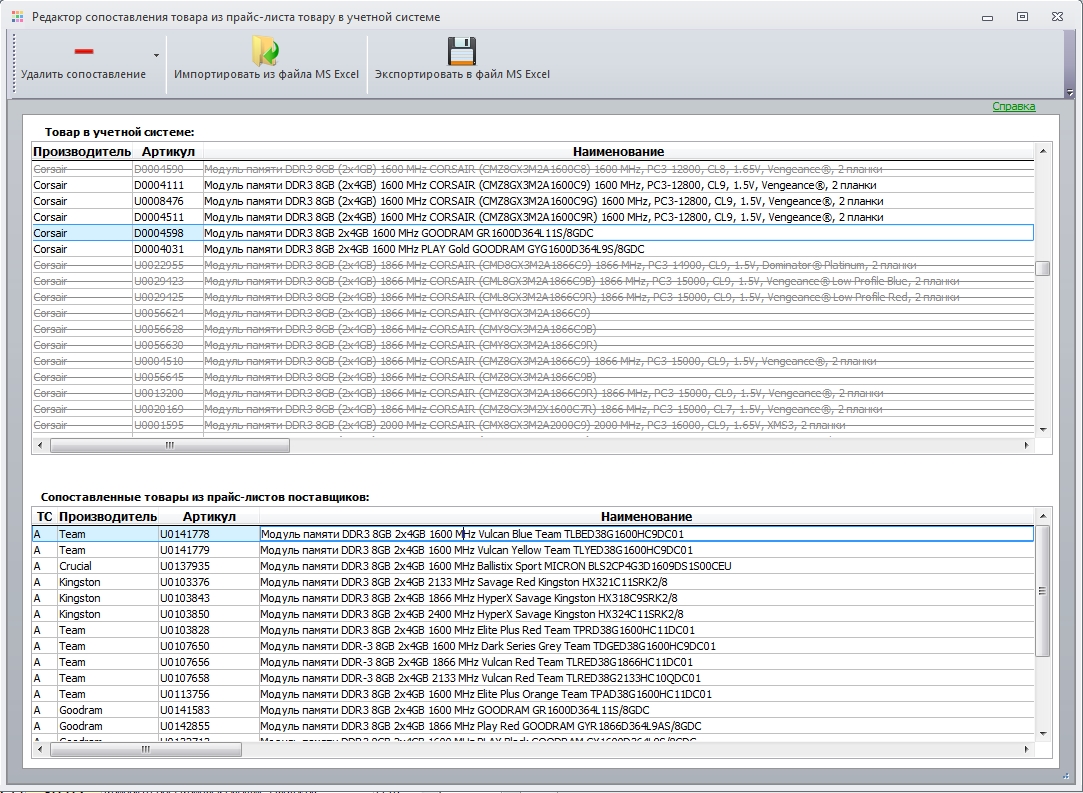Click name cell Elite Plus Orange Team

coord(646,694)
